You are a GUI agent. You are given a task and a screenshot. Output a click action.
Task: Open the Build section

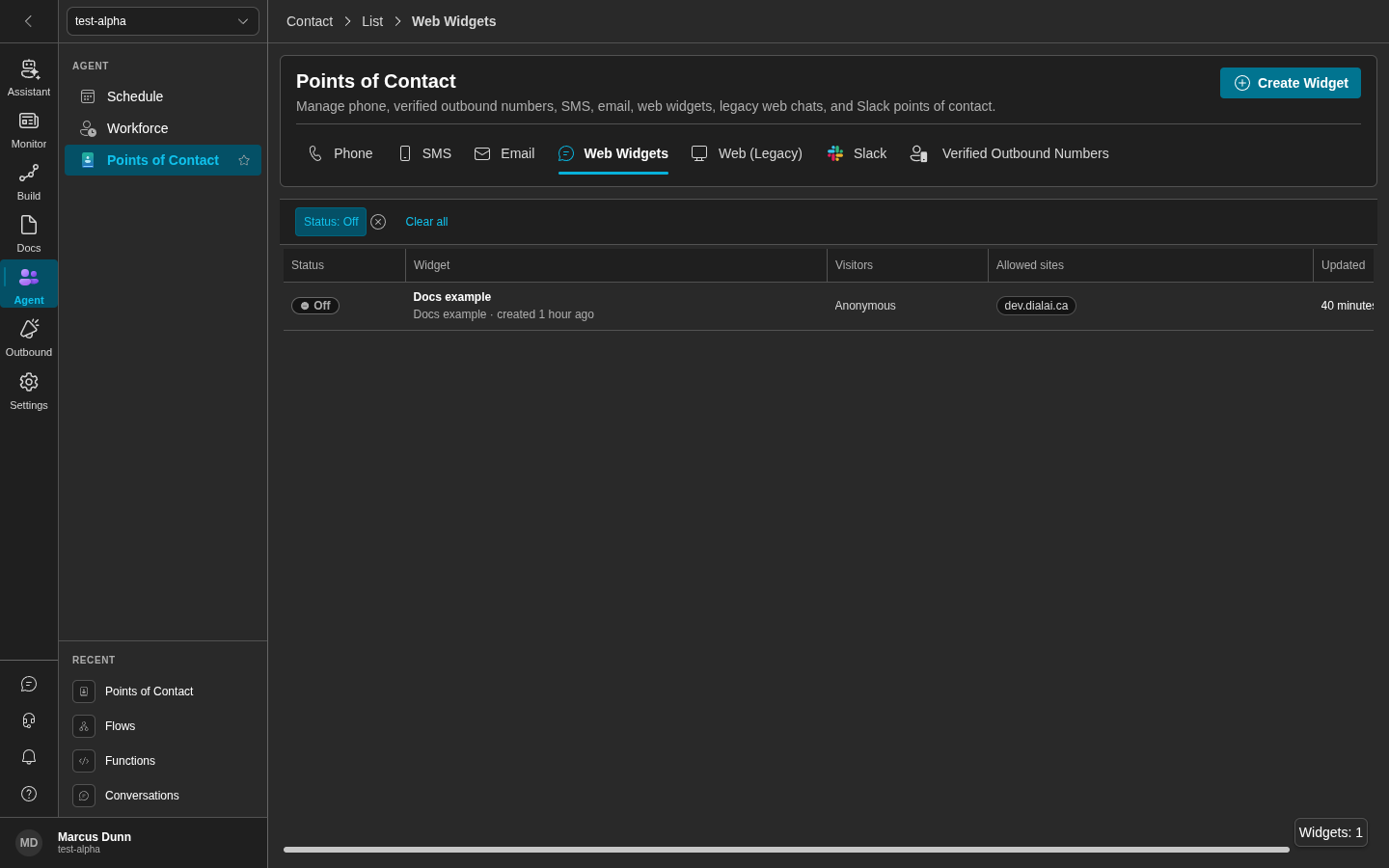click(29, 182)
